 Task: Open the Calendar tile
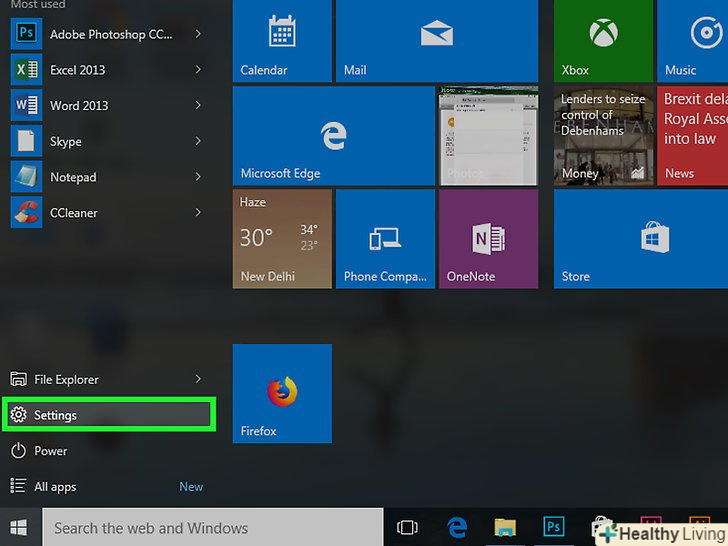(x=282, y=40)
